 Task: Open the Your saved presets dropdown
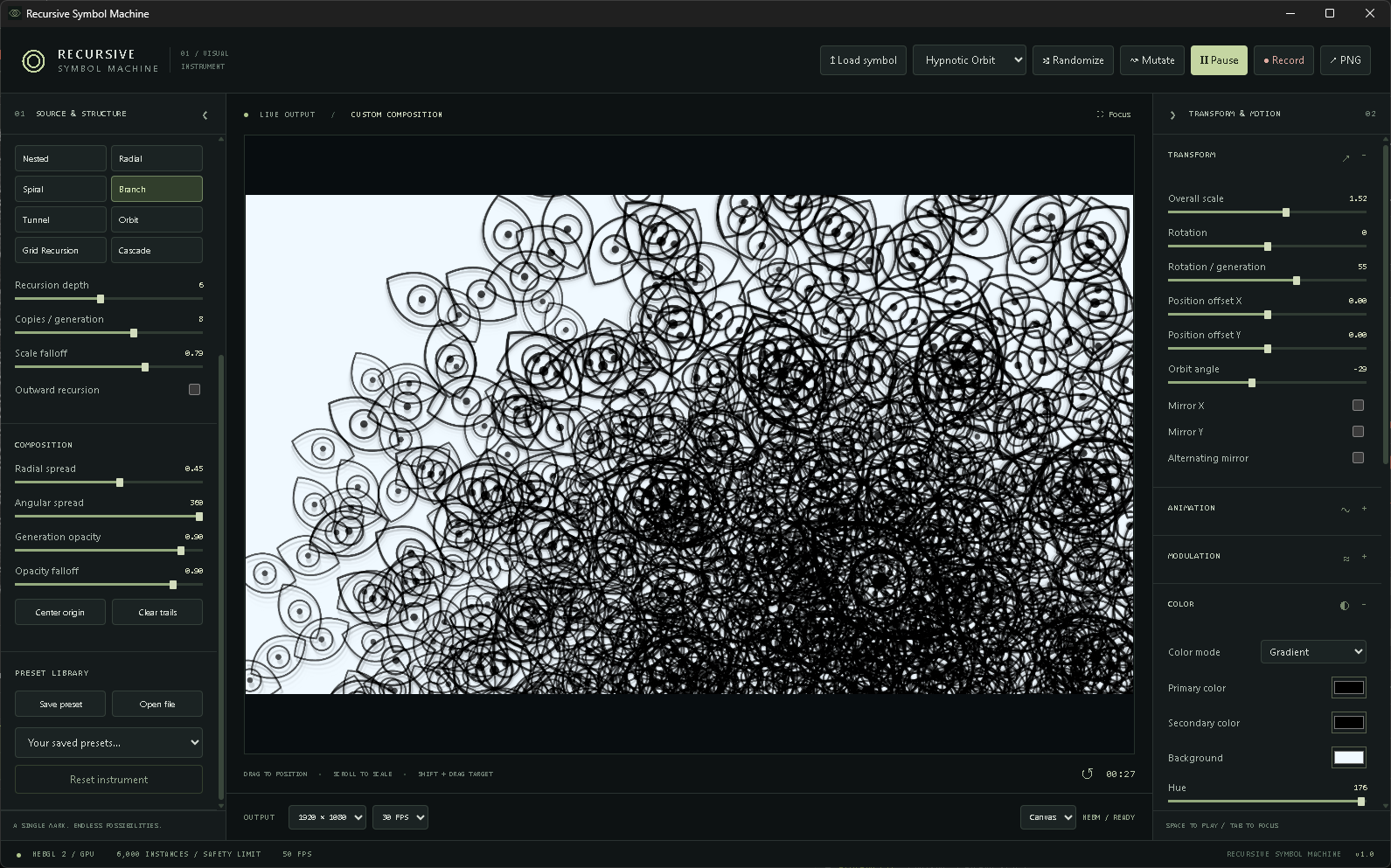tap(108, 743)
